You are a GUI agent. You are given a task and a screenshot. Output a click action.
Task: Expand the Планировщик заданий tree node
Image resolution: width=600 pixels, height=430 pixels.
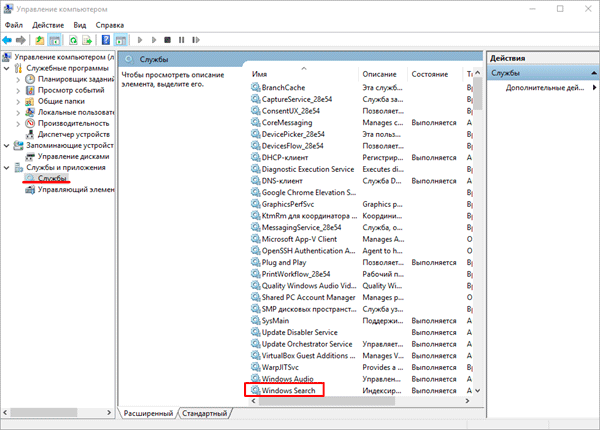(20, 79)
